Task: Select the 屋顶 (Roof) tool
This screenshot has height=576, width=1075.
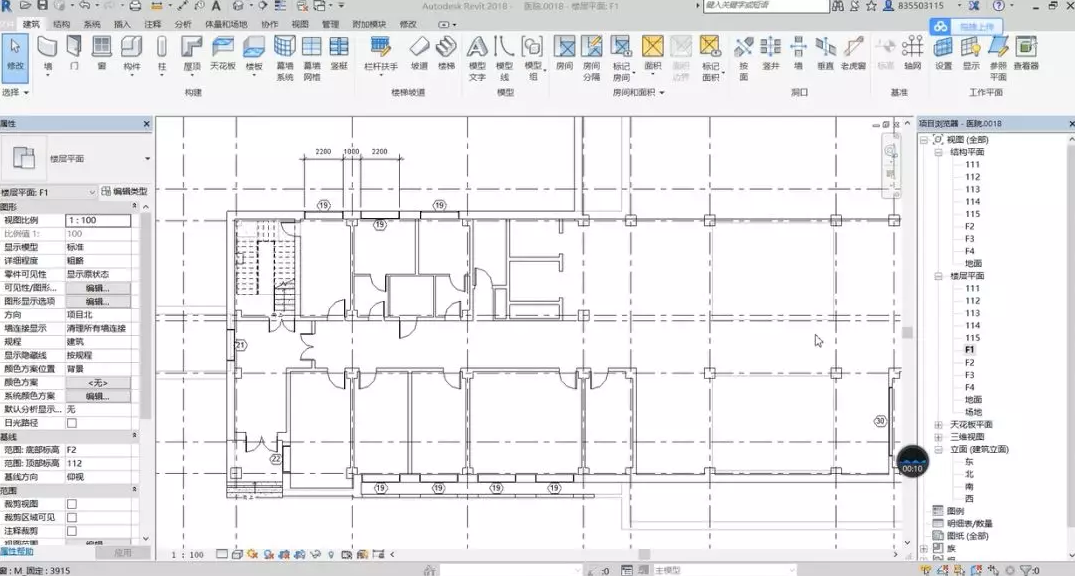Action: 192,54
